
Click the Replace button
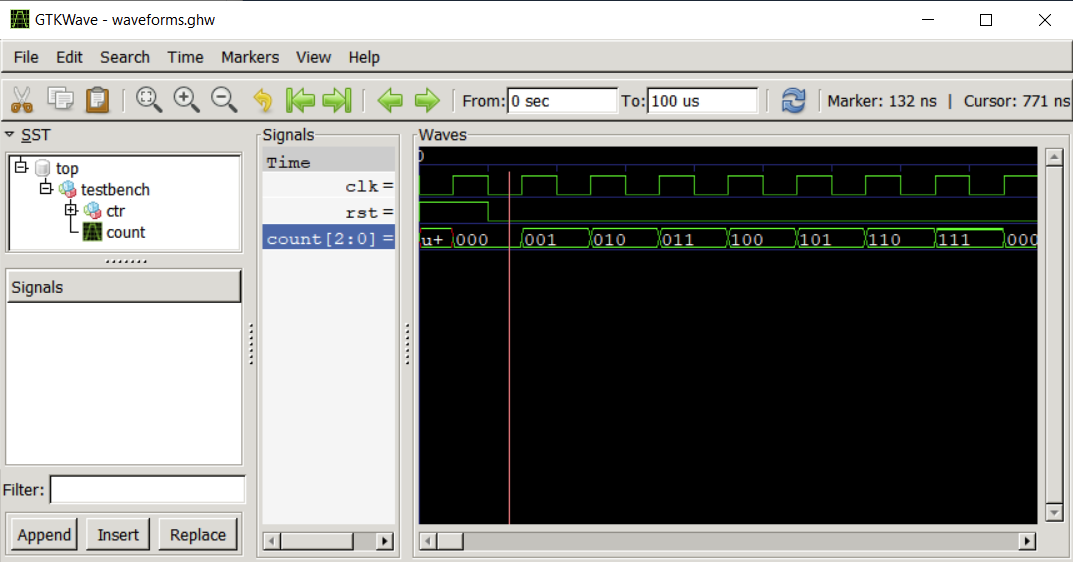coord(198,535)
